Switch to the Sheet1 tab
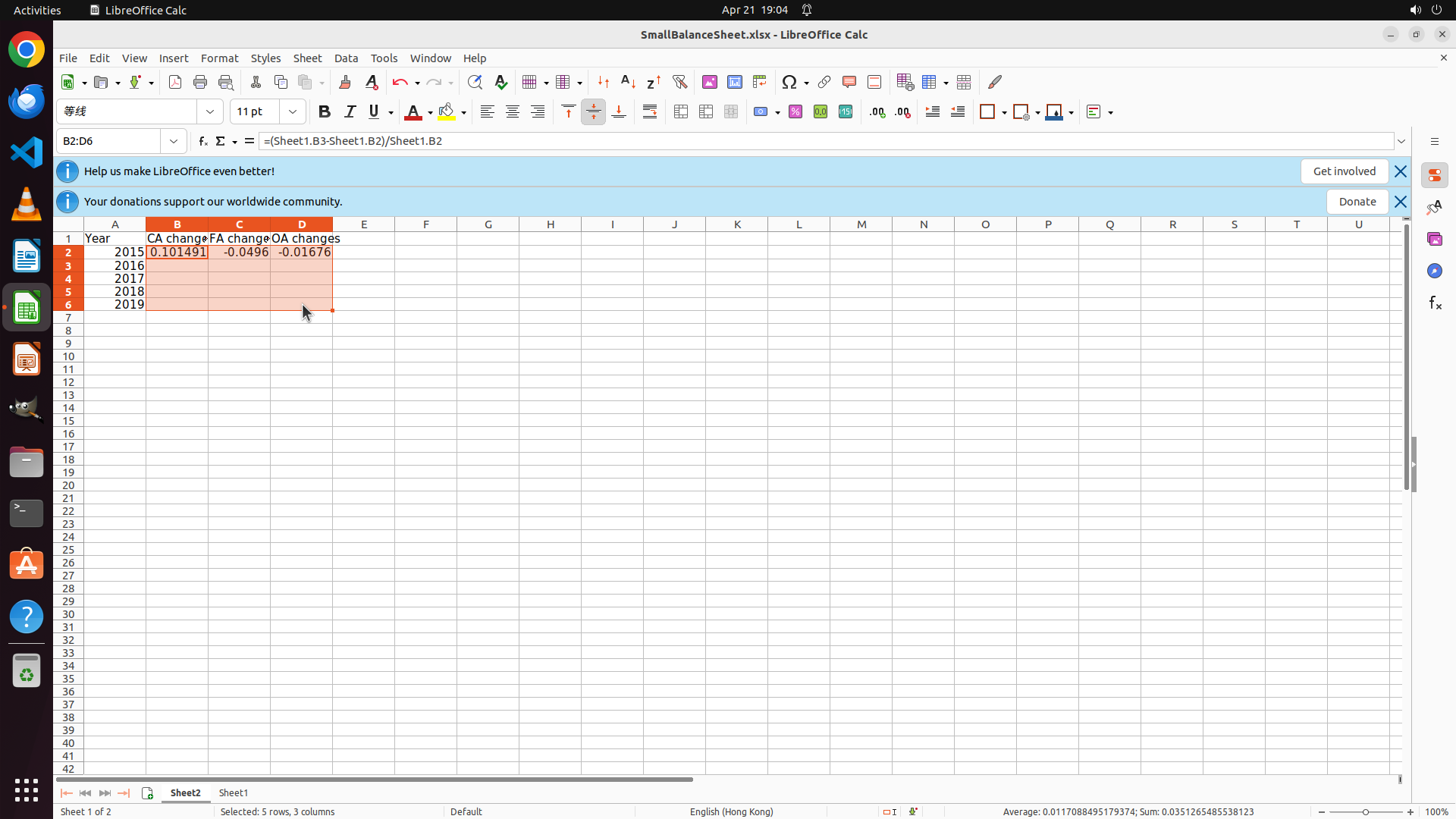The height and width of the screenshot is (819, 1456). 234,792
